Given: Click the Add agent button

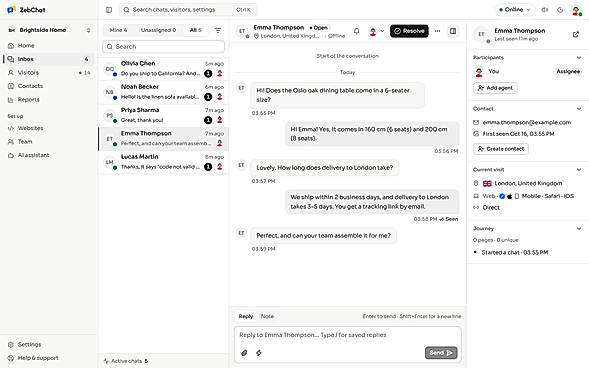Looking at the screenshot, I should tap(495, 88).
